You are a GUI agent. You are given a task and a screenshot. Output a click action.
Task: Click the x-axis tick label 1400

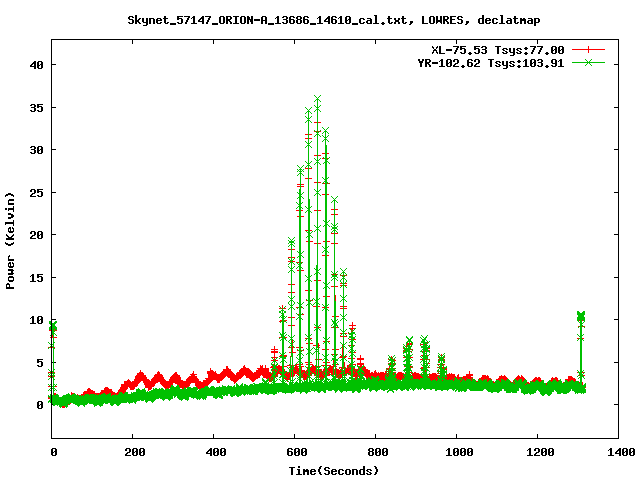(x=620, y=452)
